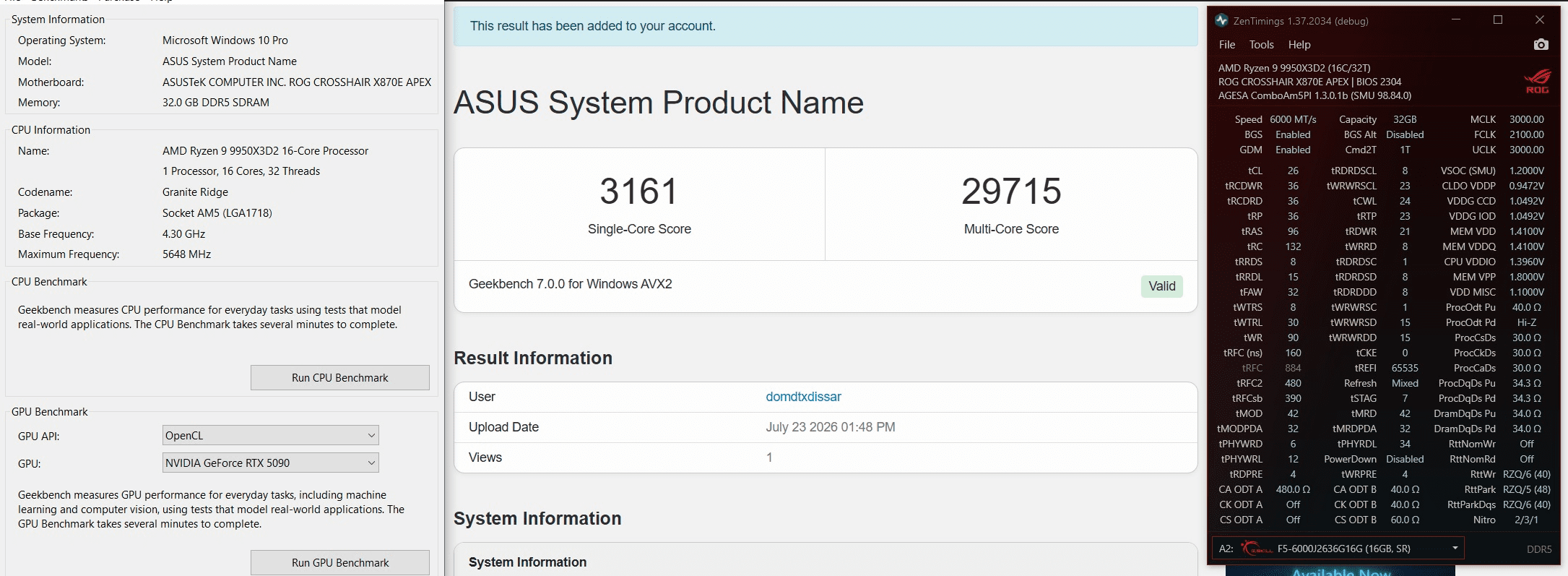The image size is (1568, 576).
Task: Click the 'Result Information' heading
Action: pyautogui.click(x=533, y=358)
